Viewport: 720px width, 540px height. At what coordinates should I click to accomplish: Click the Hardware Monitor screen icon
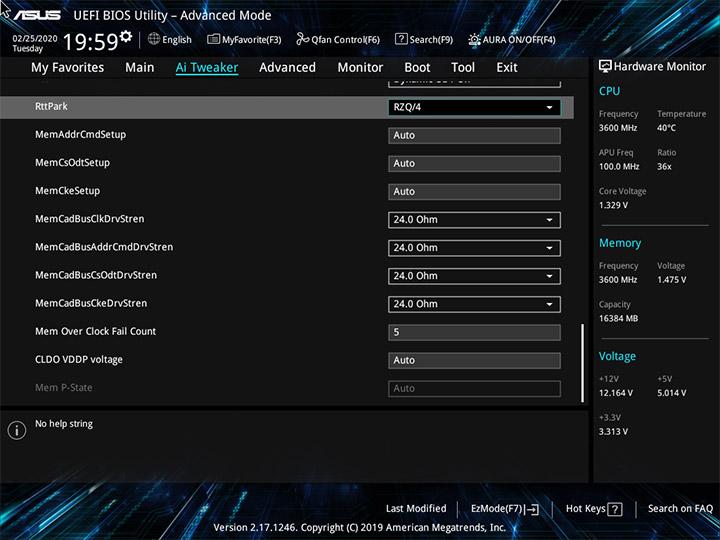click(605, 67)
